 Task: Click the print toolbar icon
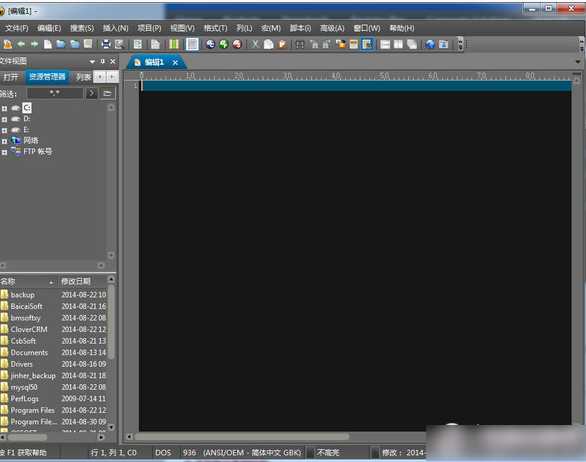(x=106, y=44)
